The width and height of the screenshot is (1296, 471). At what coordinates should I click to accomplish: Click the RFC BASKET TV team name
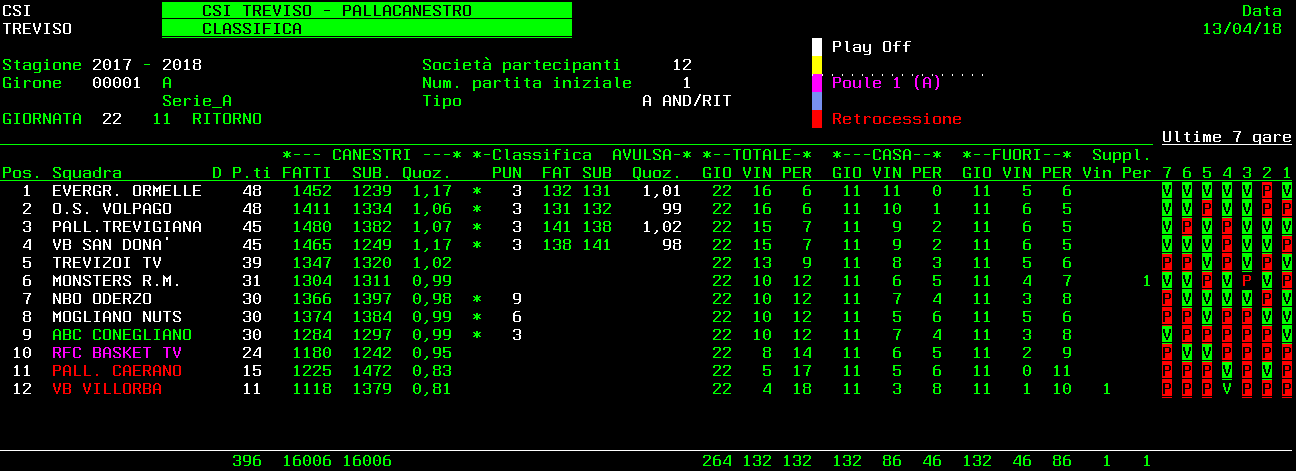pyautogui.click(x=116, y=353)
